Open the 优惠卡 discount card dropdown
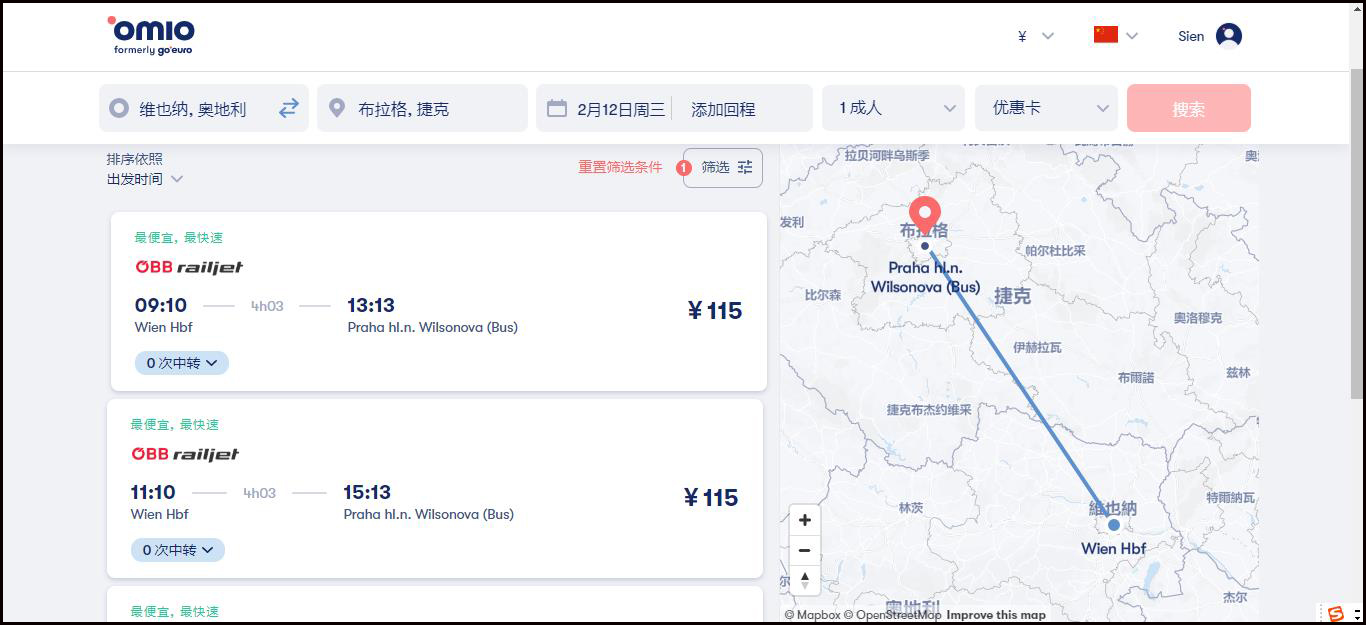Screen dimensions: 1366x625 point(1046,108)
